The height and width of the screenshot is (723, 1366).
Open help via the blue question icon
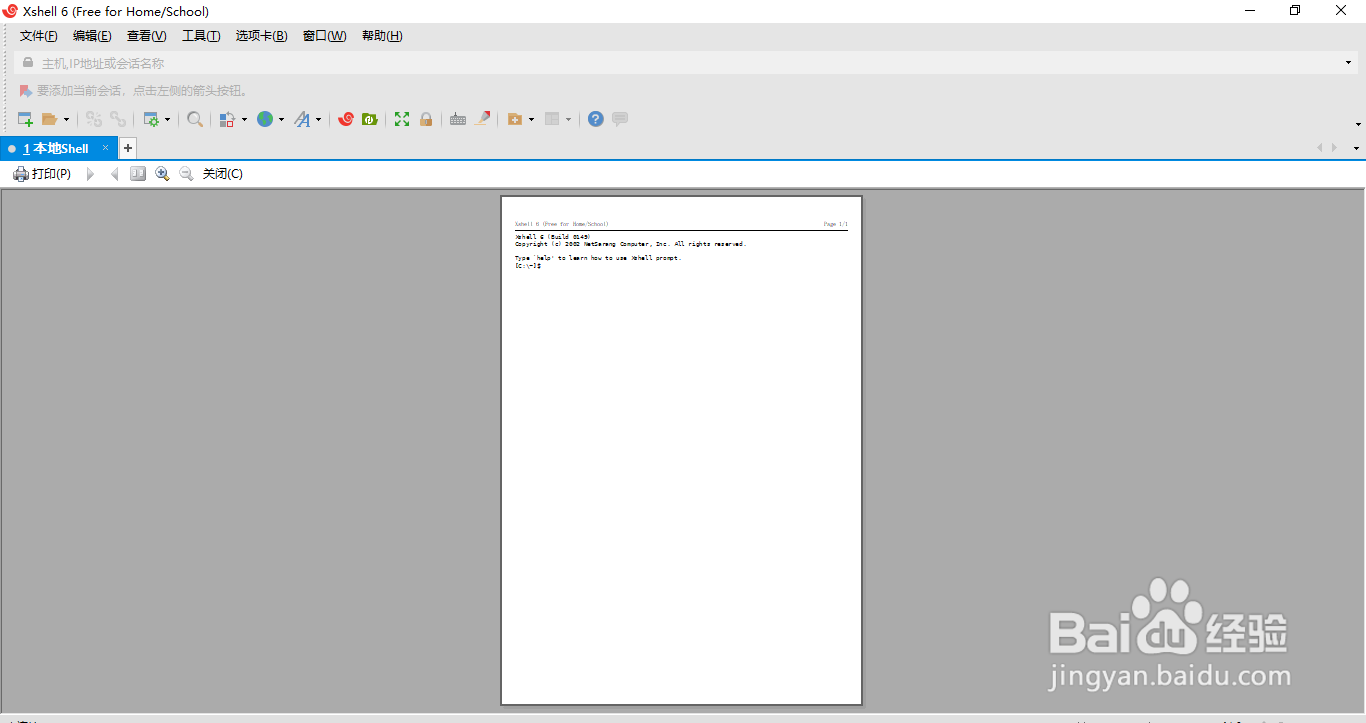click(x=596, y=119)
